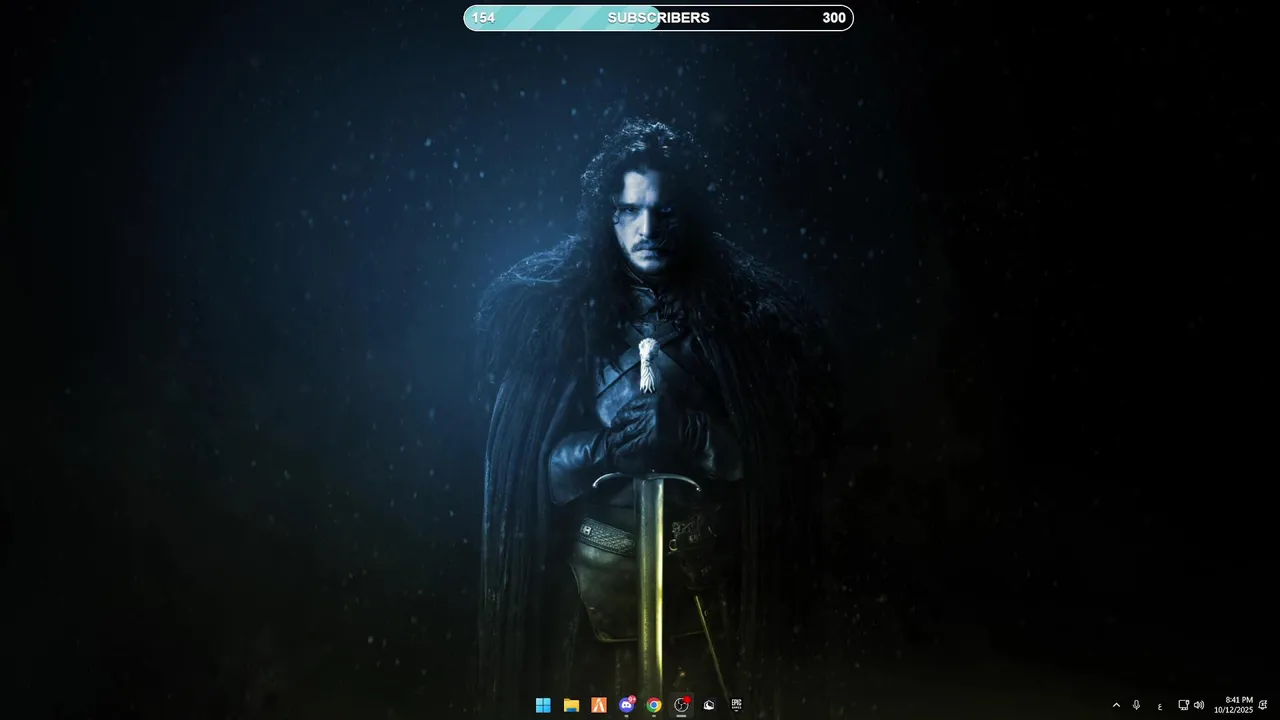
Task: Open the white dinosaur-head app icon
Action: (709, 705)
